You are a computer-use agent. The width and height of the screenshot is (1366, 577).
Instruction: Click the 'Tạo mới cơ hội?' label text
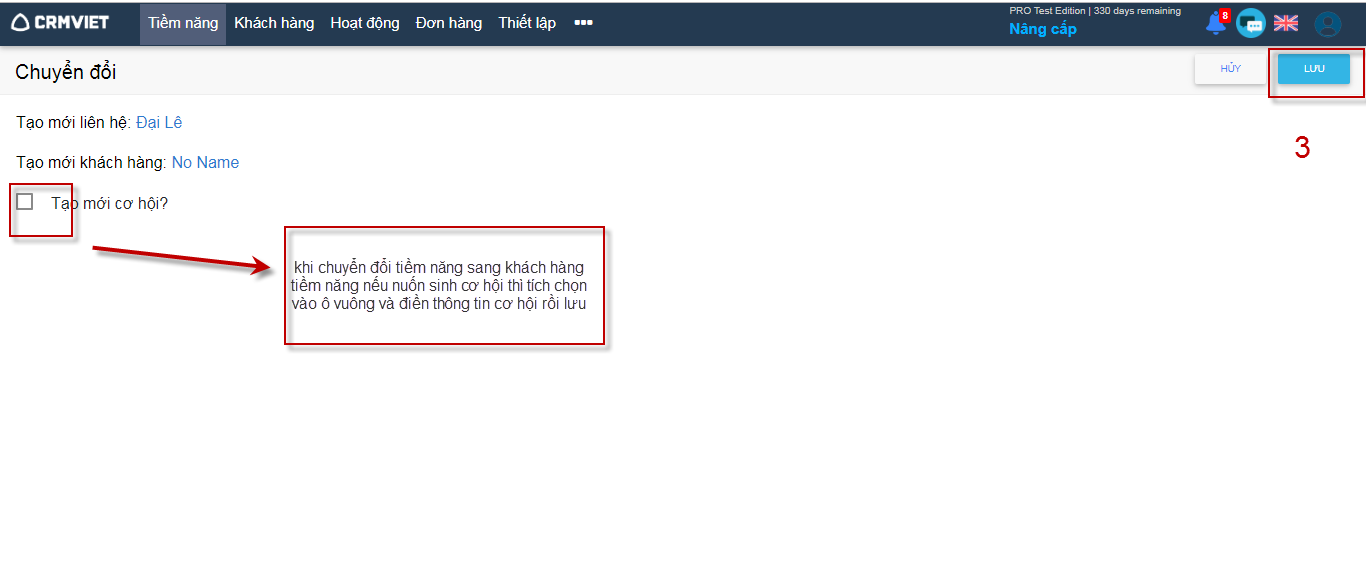pos(109,203)
